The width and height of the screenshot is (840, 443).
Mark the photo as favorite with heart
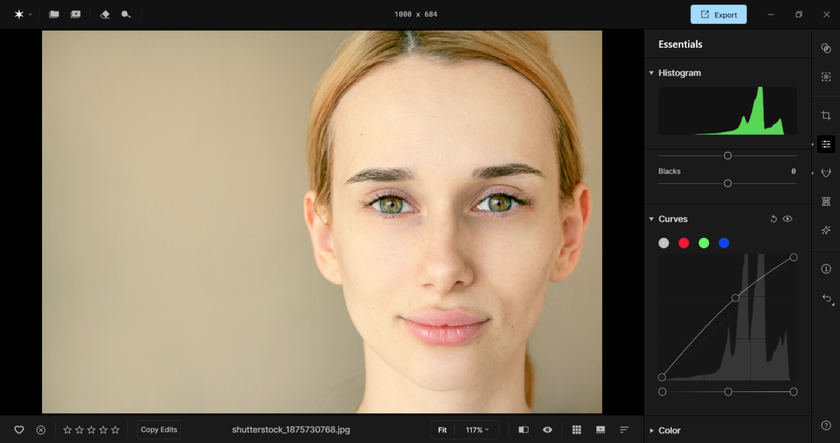click(19, 430)
